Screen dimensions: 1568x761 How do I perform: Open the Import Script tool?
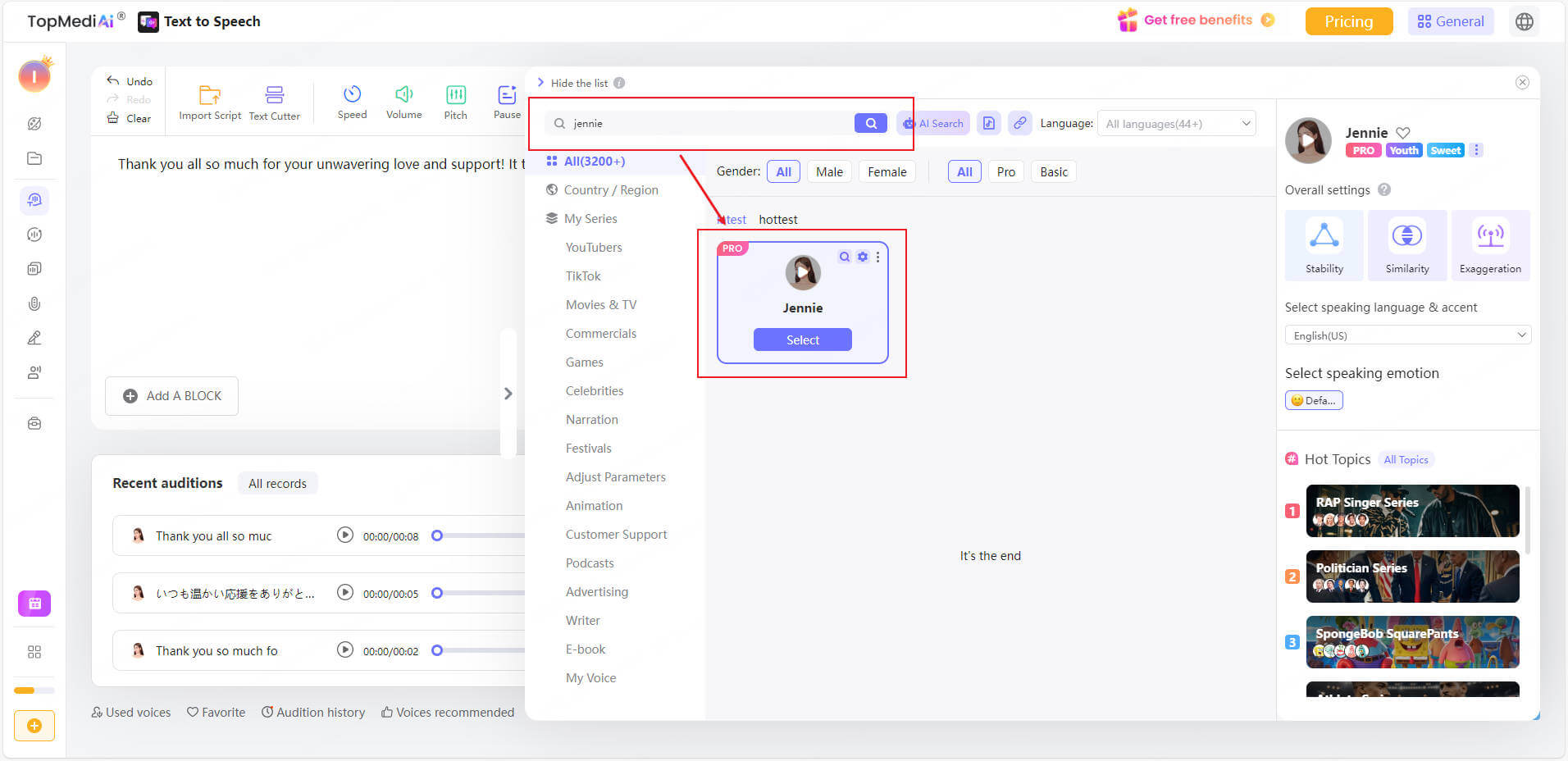[x=210, y=103]
